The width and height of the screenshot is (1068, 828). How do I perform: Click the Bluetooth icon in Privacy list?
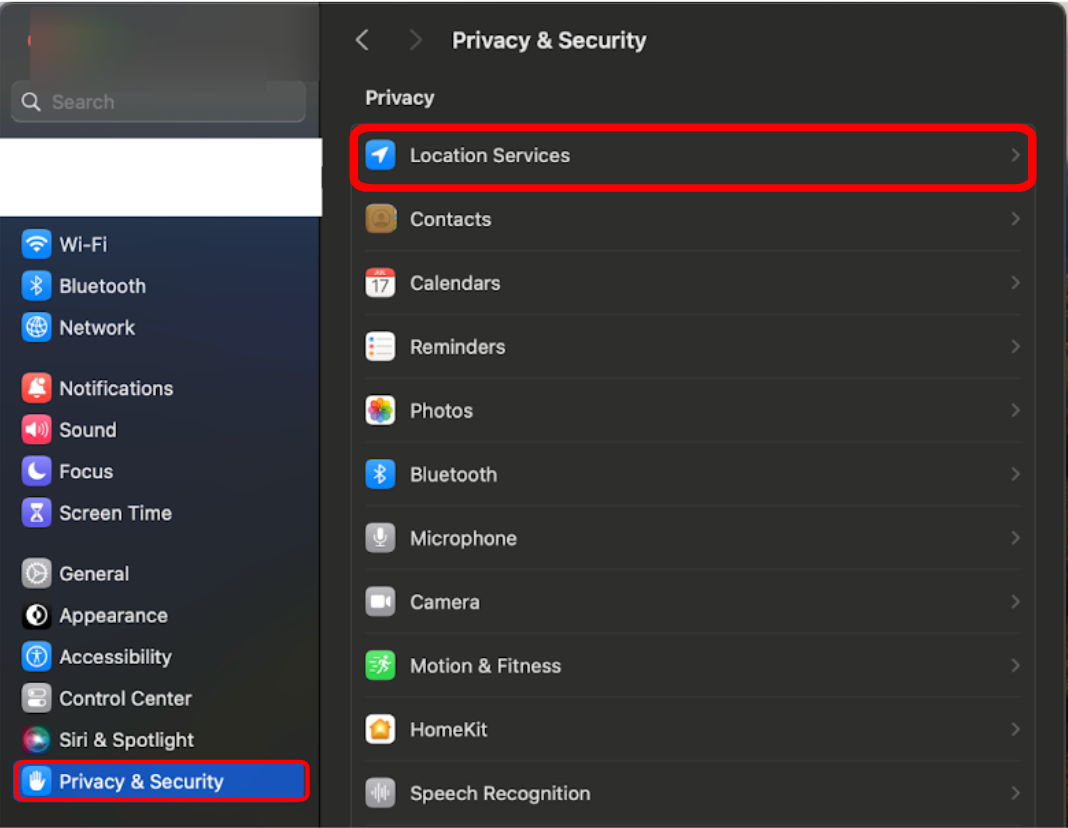tap(380, 474)
